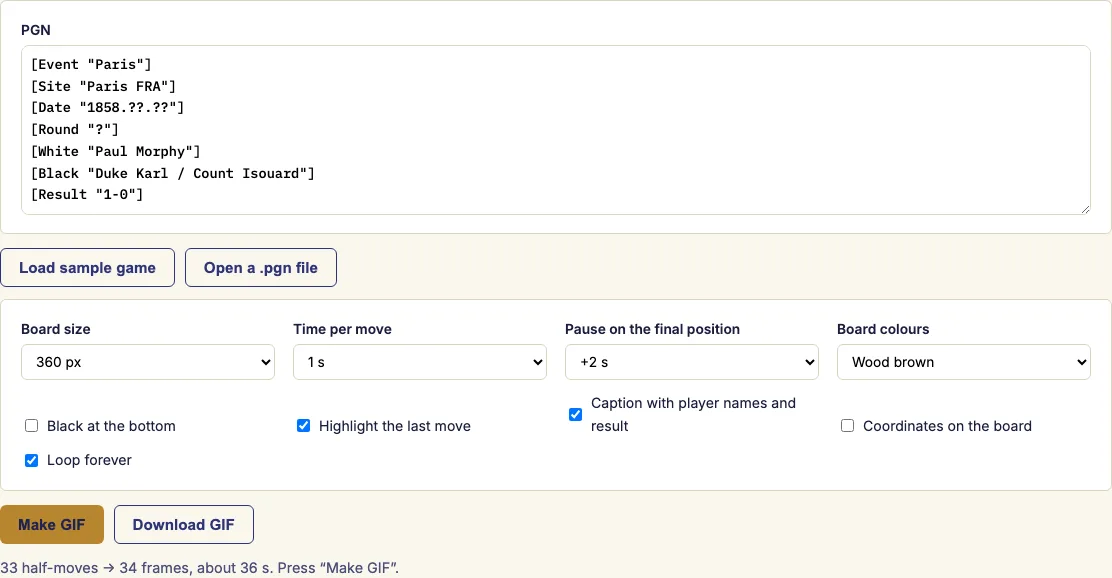Click the [Event "Paris"] line
Viewport: 1112px width, 578px height.
pos(91,65)
